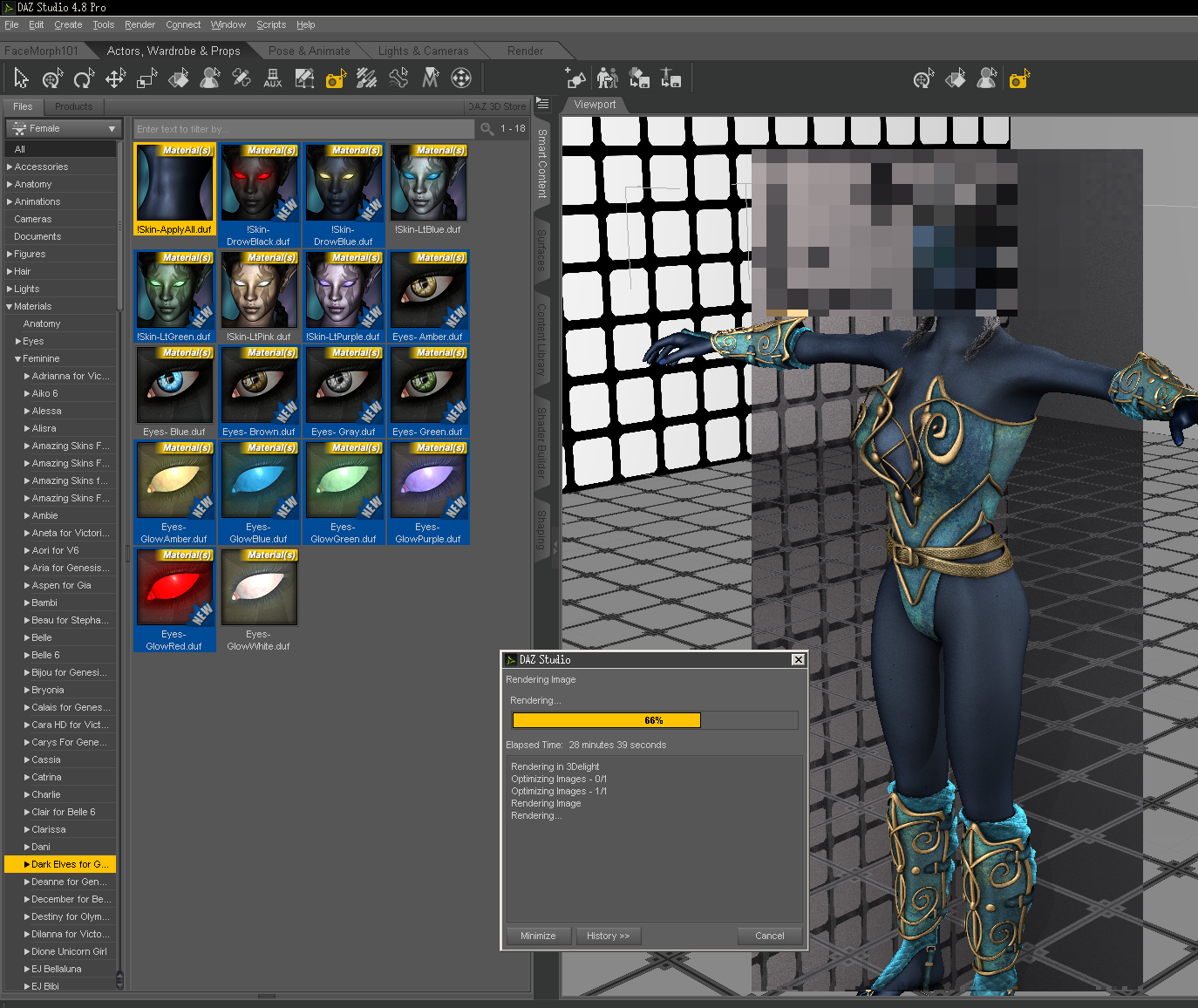Open the Scripts menu
The height and width of the screenshot is (1008, 1198).
coord(271,24)
